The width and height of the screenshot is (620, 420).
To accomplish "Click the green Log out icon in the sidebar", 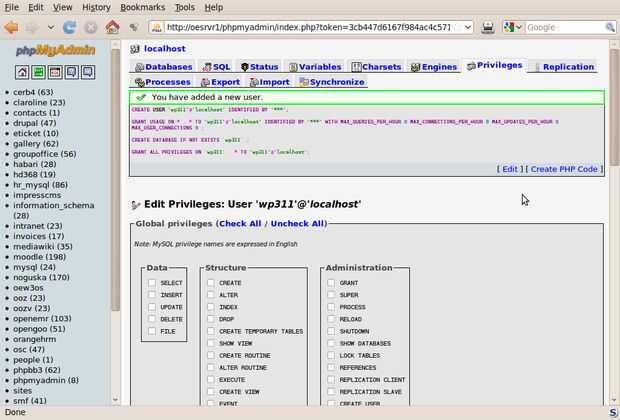I will click(x=39, y=72).
